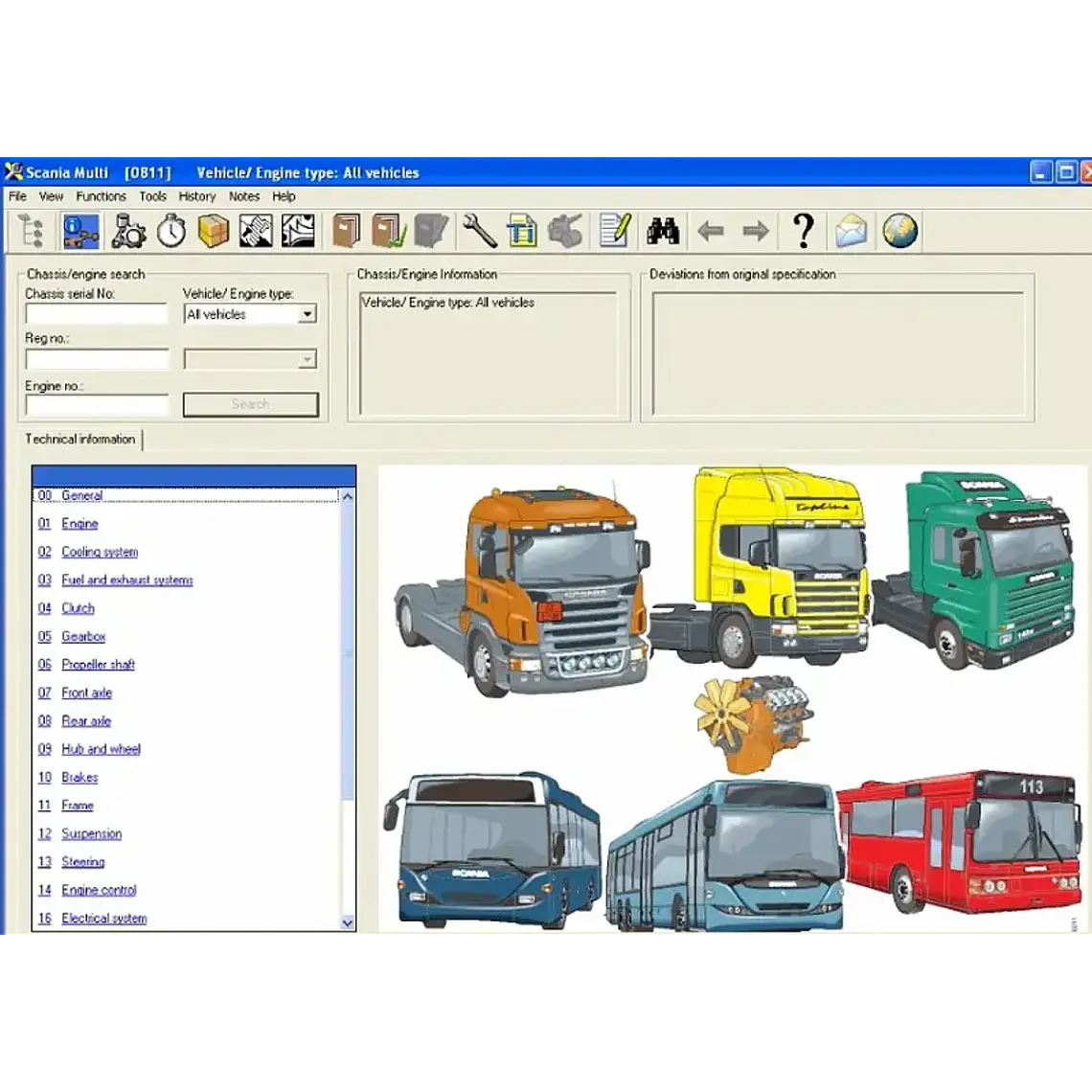Click the black and white diagram icon

tap(298, 231)
